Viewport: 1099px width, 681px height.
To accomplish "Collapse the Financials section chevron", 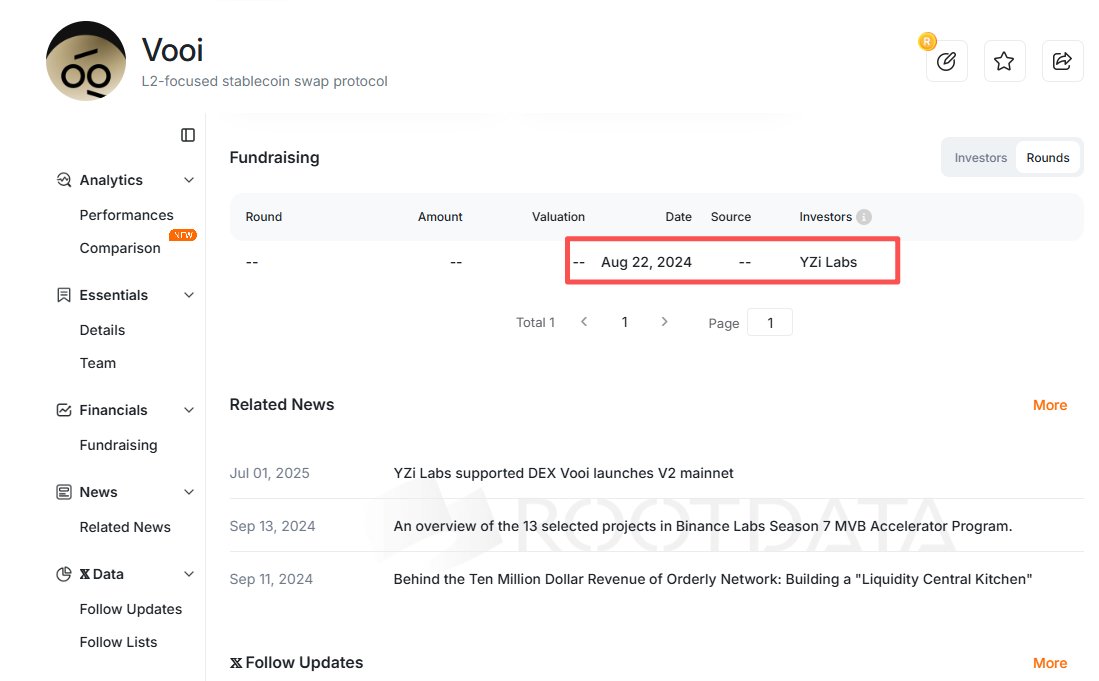I will click(x=189, y=410).
